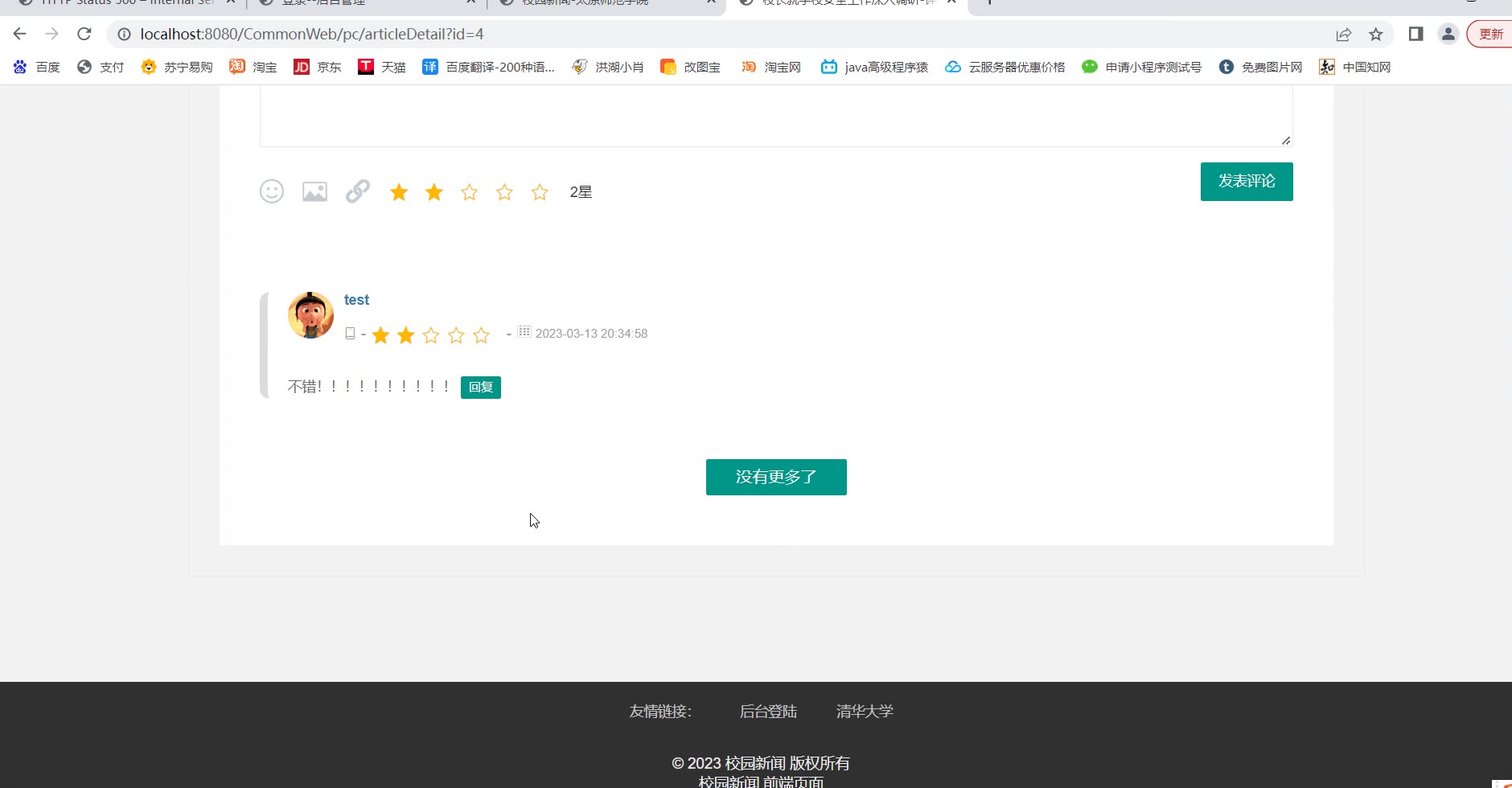Click the resize handle of the comment box

point(1286,141)
